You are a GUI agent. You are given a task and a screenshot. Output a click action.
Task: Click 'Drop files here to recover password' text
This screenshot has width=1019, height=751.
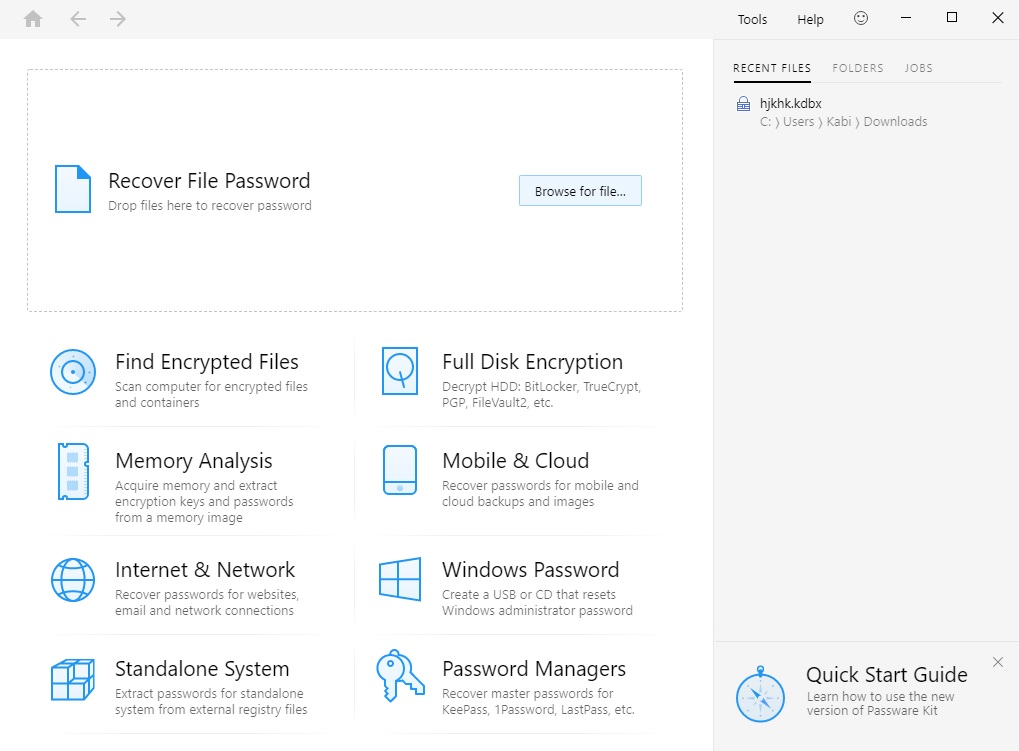[x=210, y=206]
